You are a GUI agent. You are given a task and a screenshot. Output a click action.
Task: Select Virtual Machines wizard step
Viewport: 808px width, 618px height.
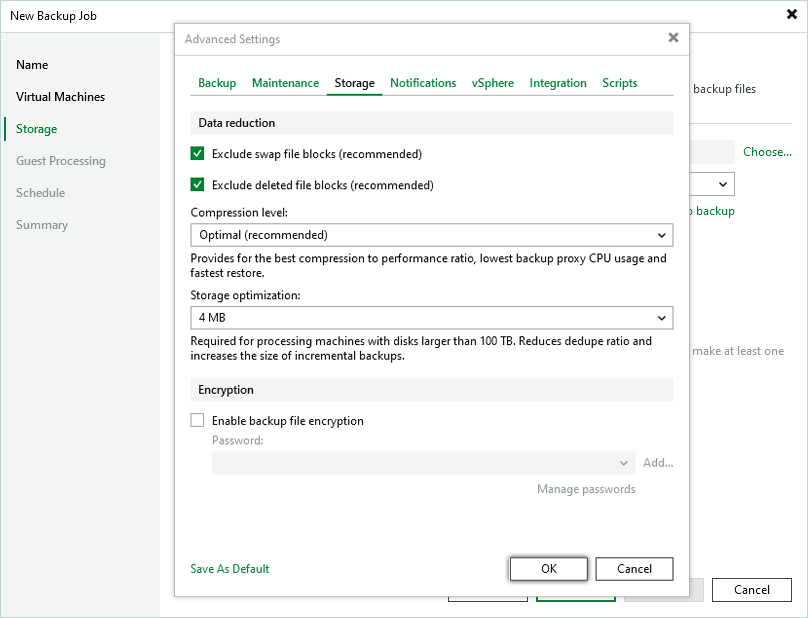tap(60, 97)
